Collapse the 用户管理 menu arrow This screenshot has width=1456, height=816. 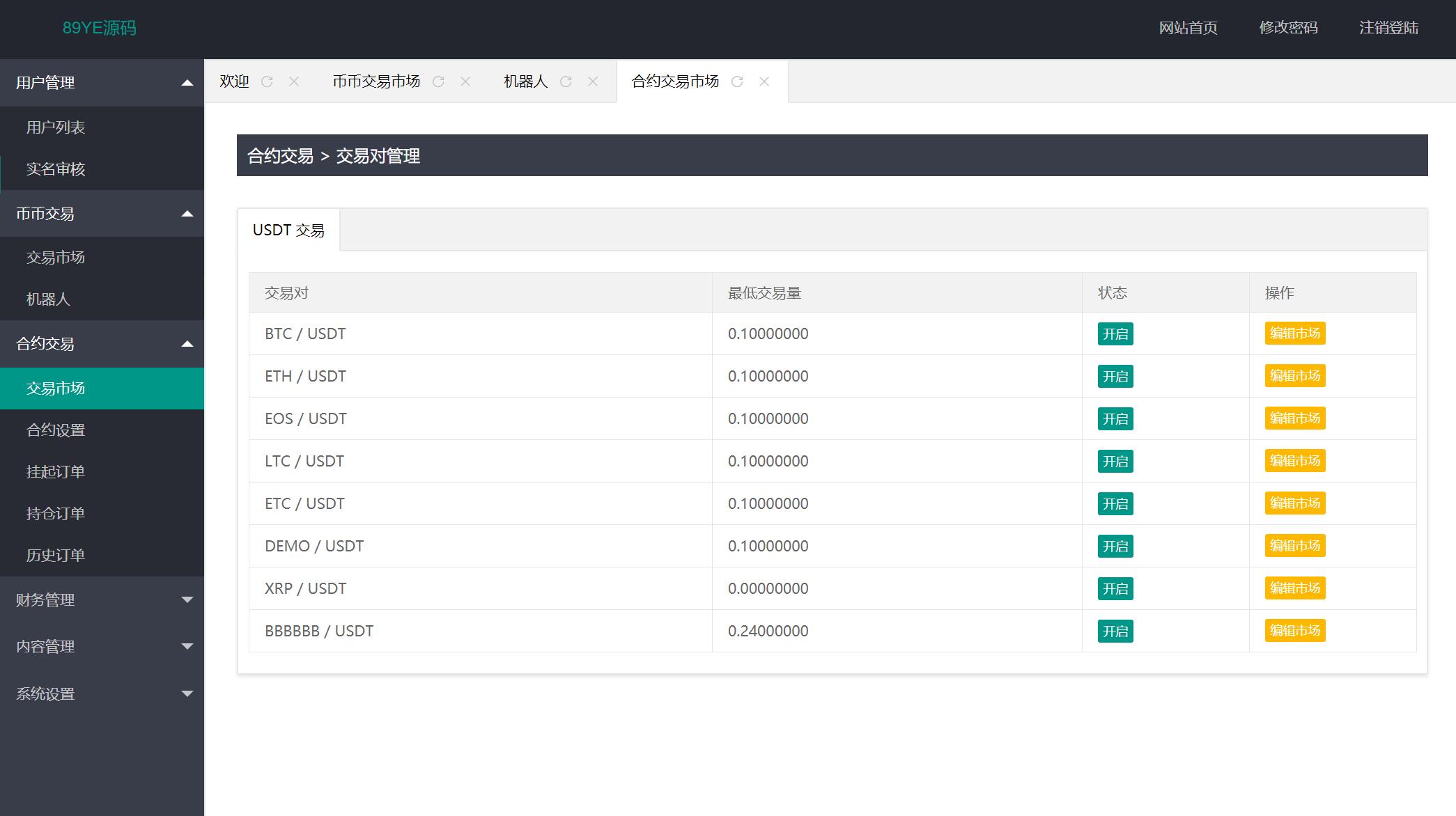click(x=187, y=83)
